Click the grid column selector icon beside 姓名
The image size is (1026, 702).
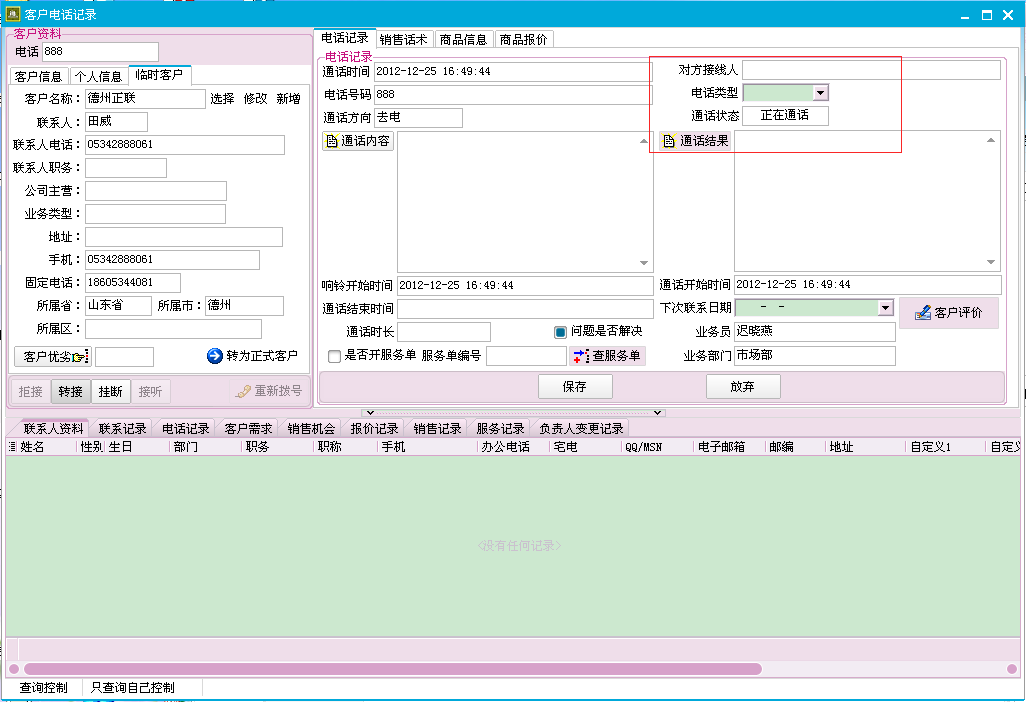point(12,447)
